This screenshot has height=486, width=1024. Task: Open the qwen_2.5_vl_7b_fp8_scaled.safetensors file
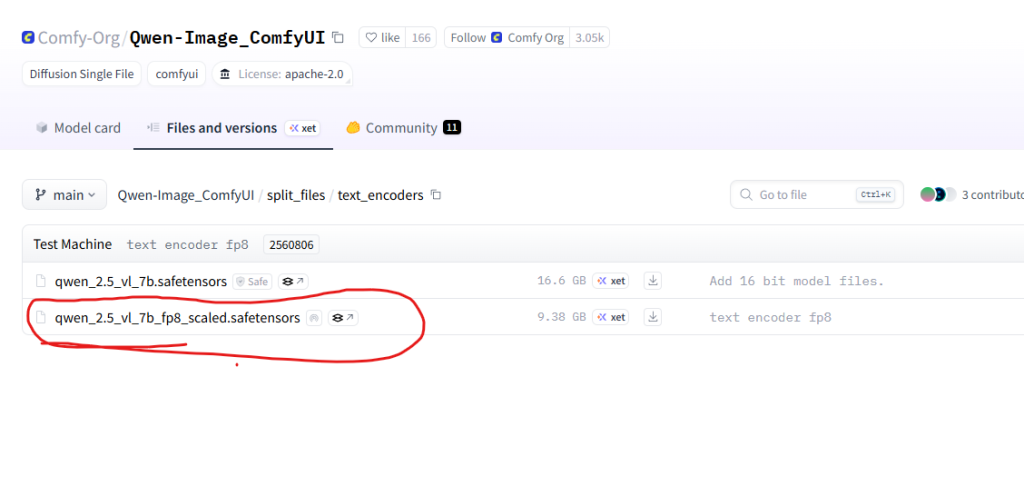pyautogui.click(x=177, y=318)
